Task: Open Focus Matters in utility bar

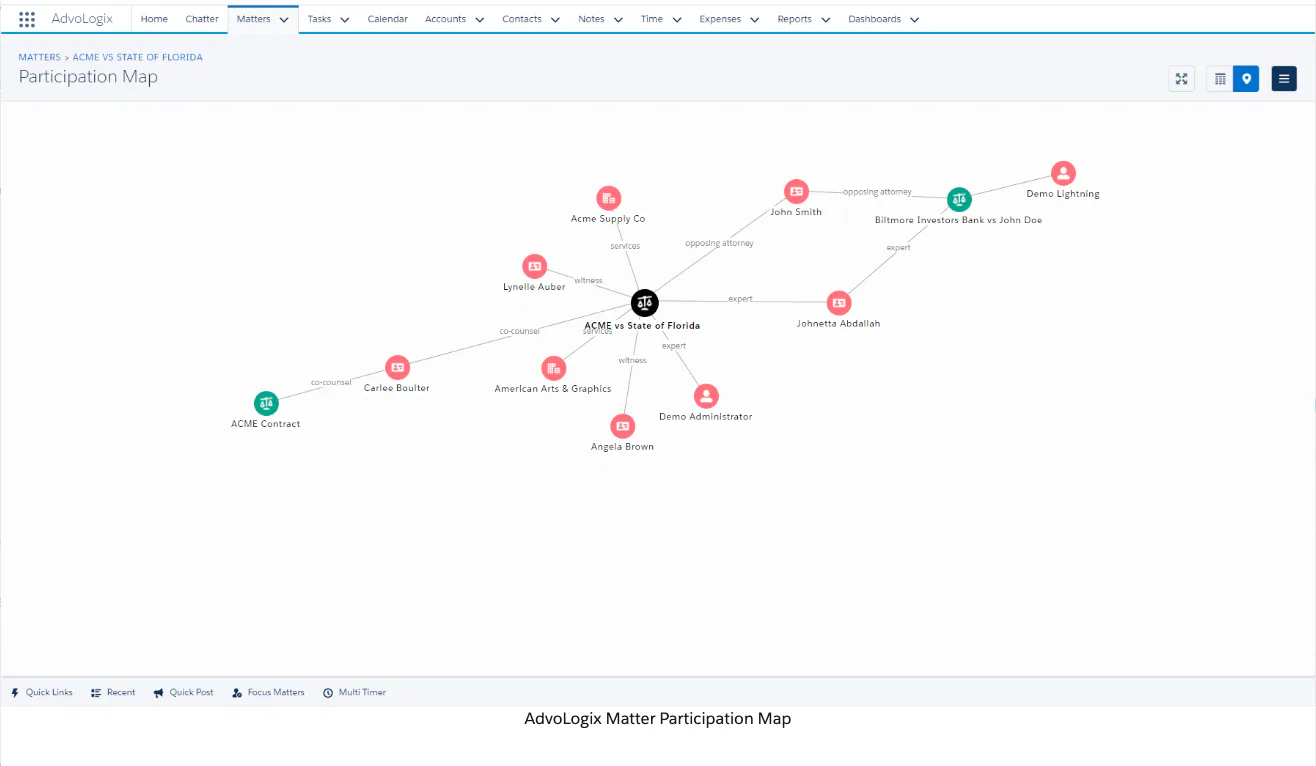Action: pos(268,692)
